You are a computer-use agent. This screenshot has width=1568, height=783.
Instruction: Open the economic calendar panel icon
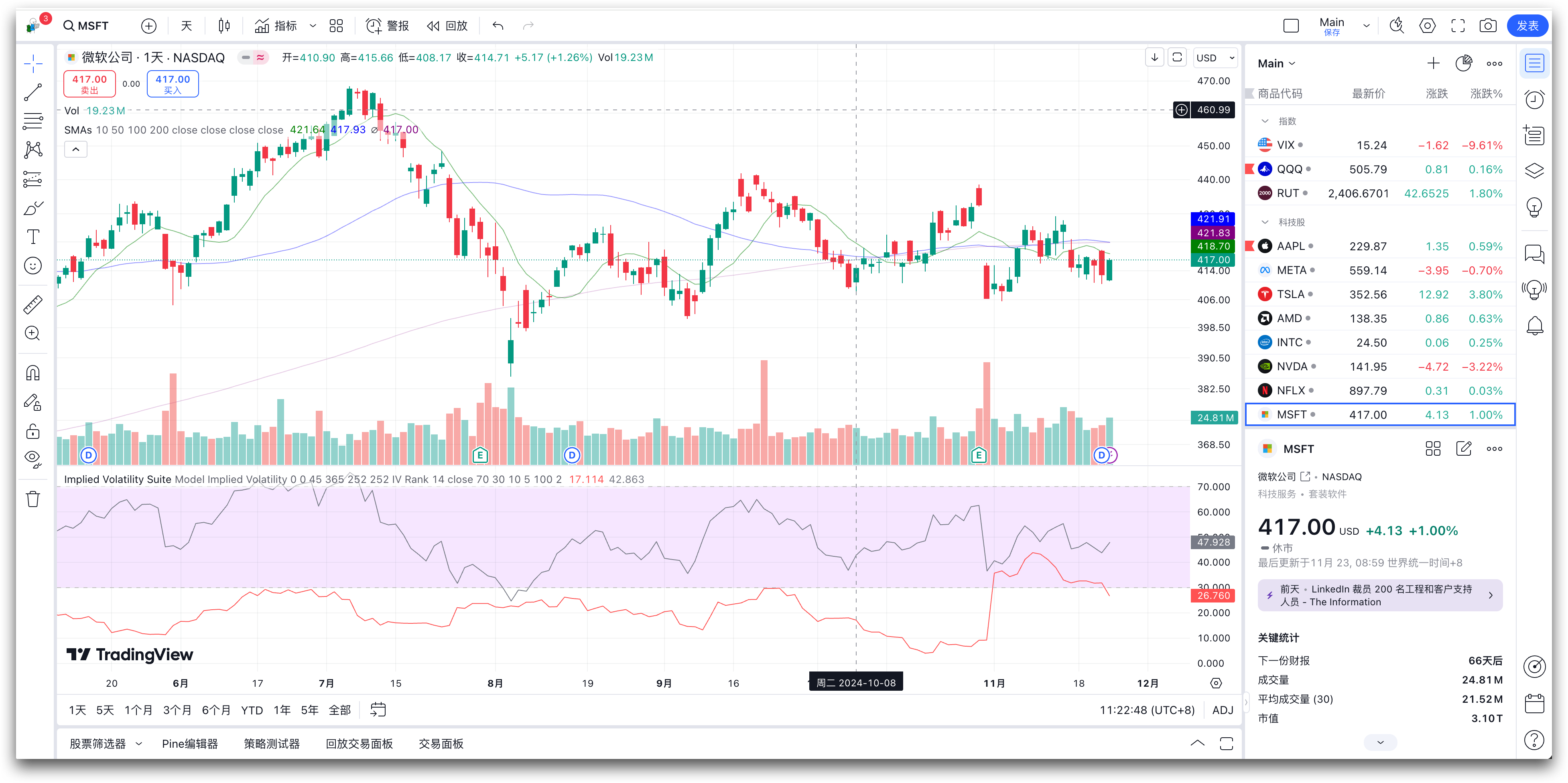point(1534,704)
